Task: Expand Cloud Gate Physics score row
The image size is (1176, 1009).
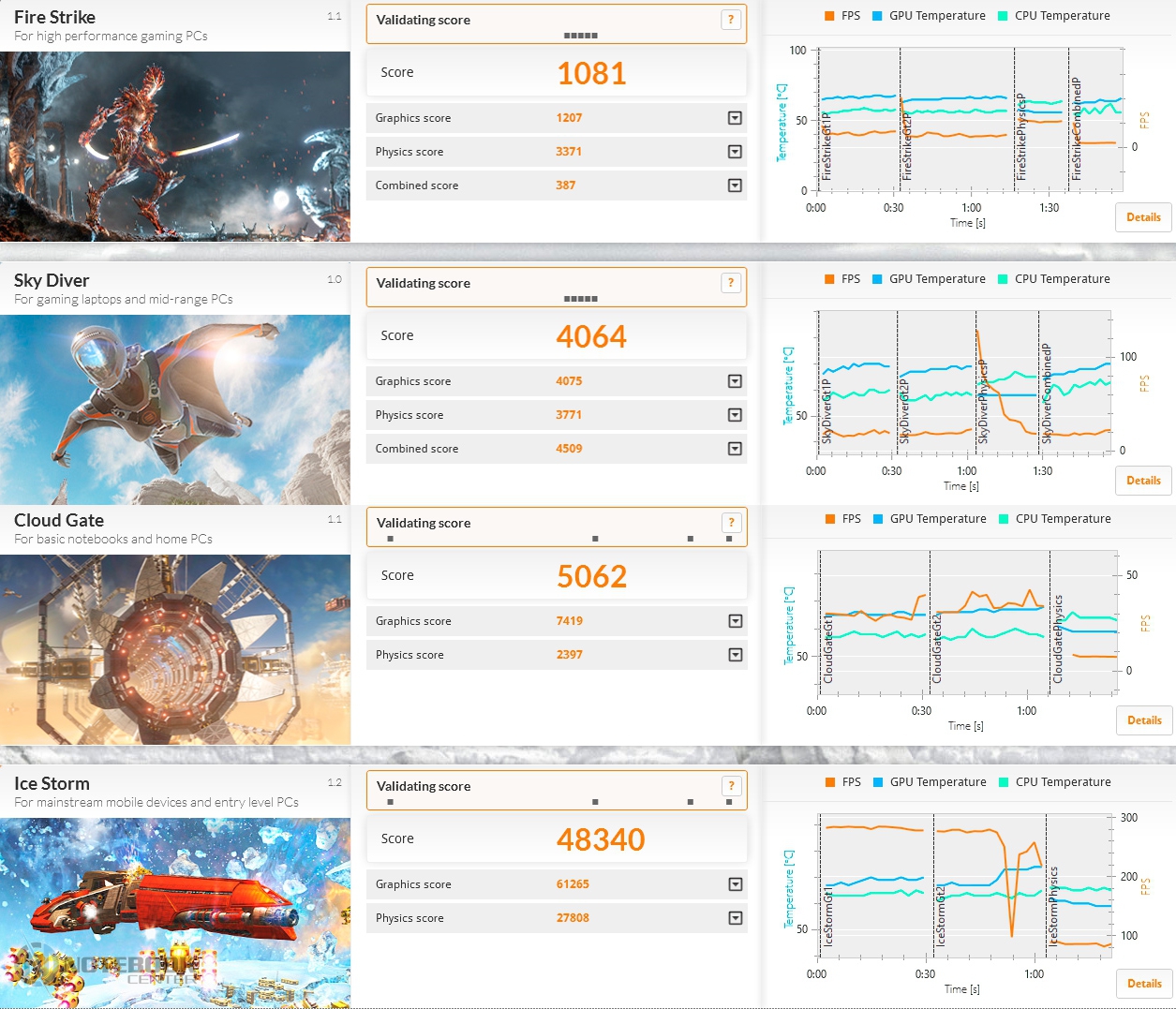Action: pyautogui.click(x=735, y=655)
